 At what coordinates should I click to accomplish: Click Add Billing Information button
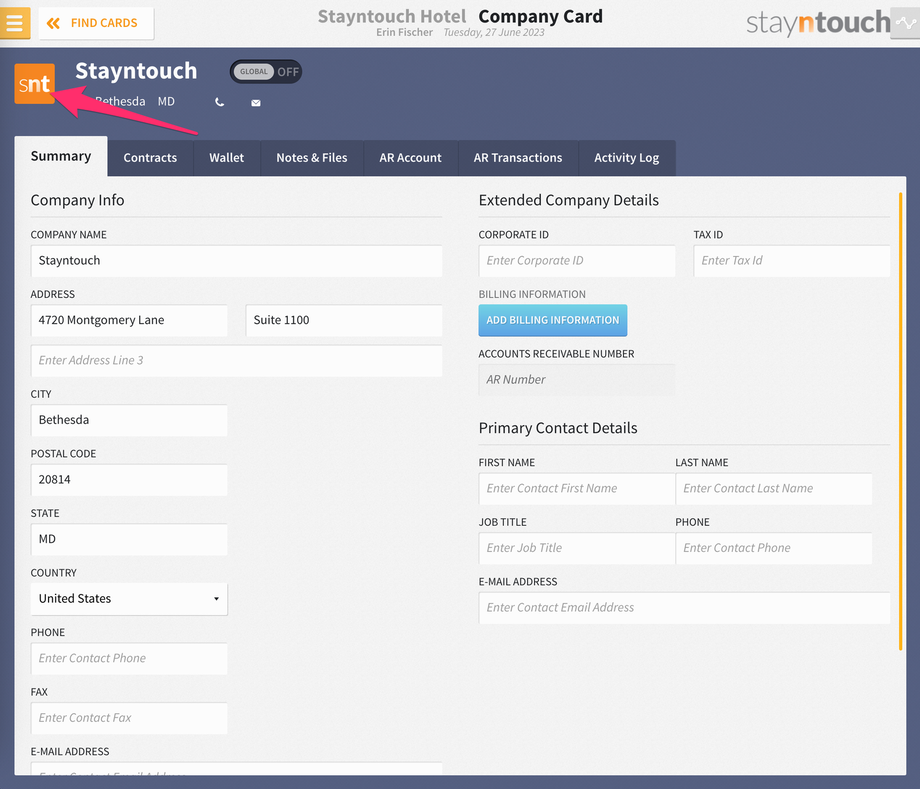pos(553,320)
